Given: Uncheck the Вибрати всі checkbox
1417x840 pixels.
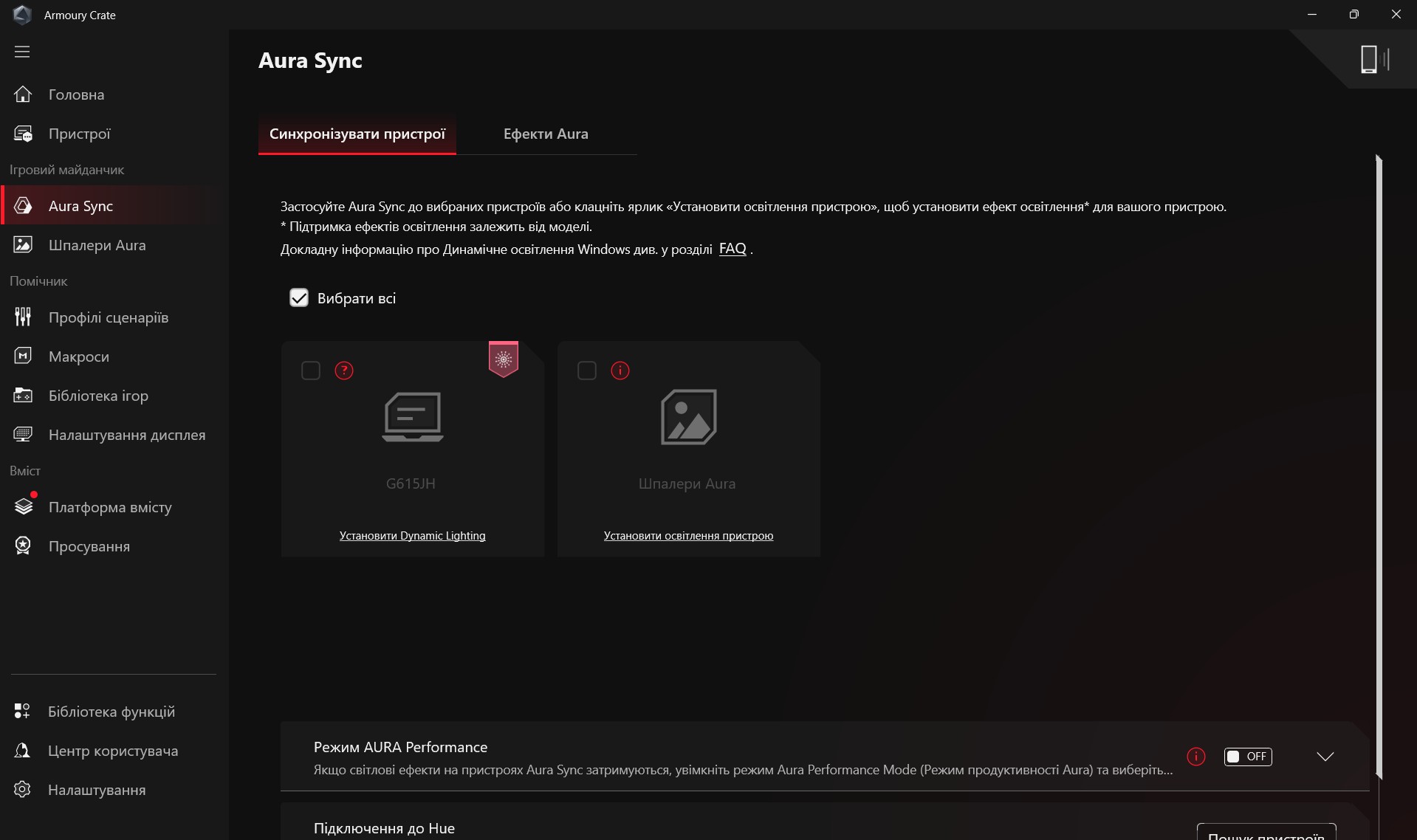Looking at the screenshot, I should coord(299,298).
